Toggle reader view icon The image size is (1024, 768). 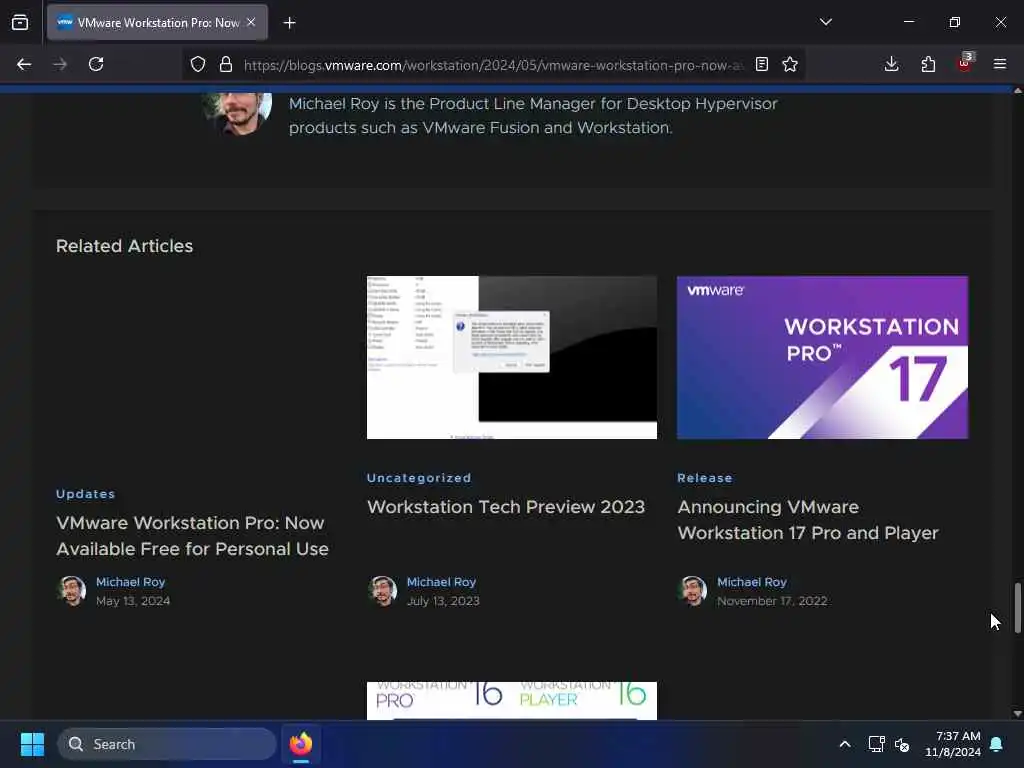tap(761, 64)
